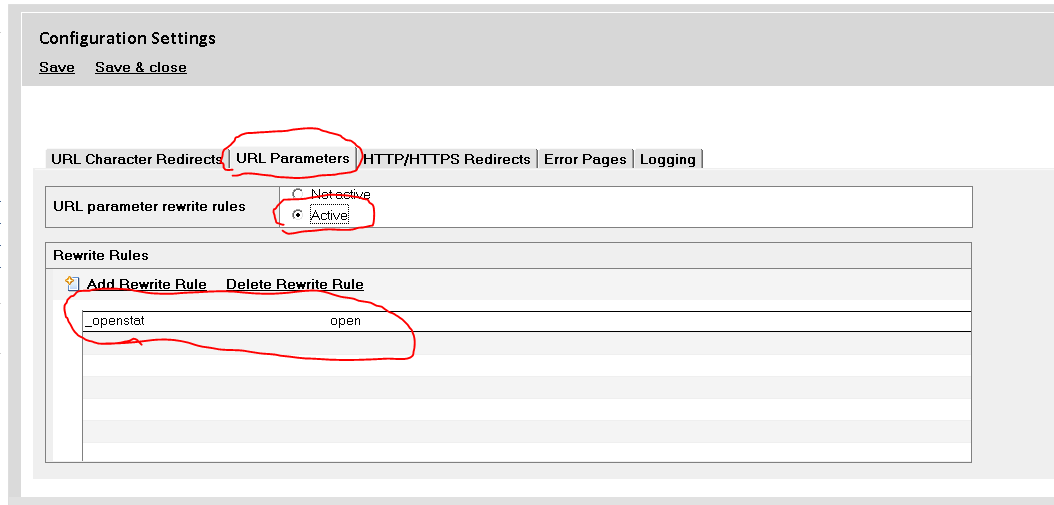Click first empty row below _openstat entry

coord(526,343)
